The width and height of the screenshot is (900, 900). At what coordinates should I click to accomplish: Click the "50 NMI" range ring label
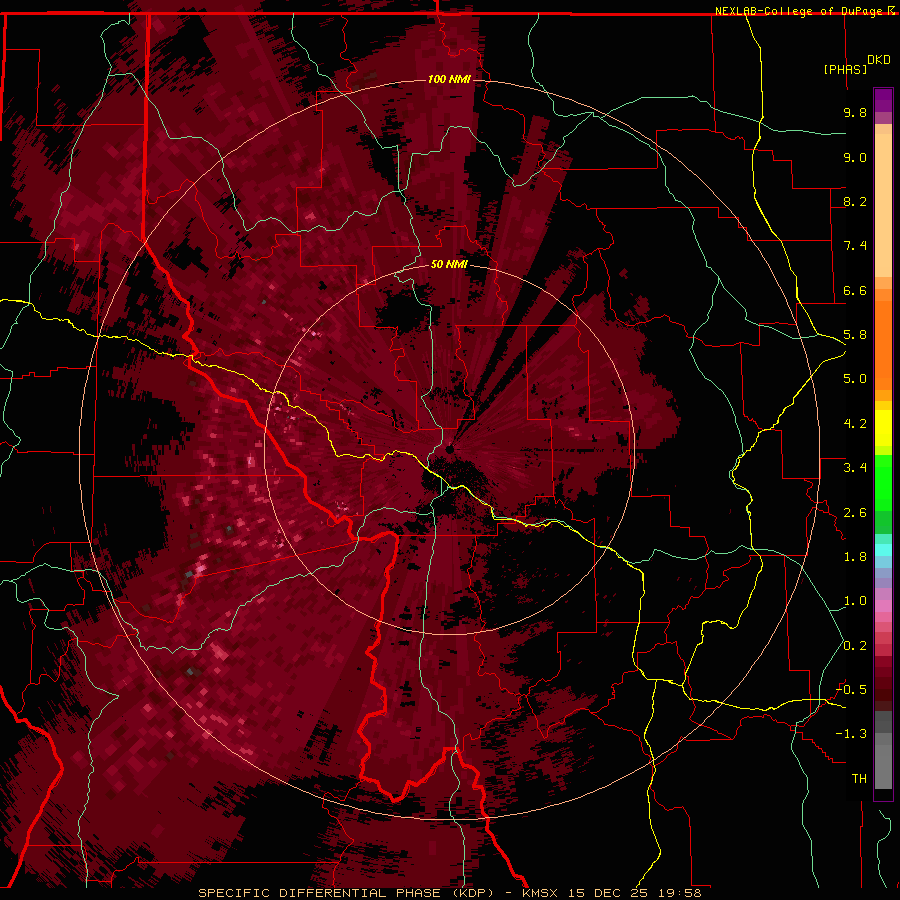[449, 264]
